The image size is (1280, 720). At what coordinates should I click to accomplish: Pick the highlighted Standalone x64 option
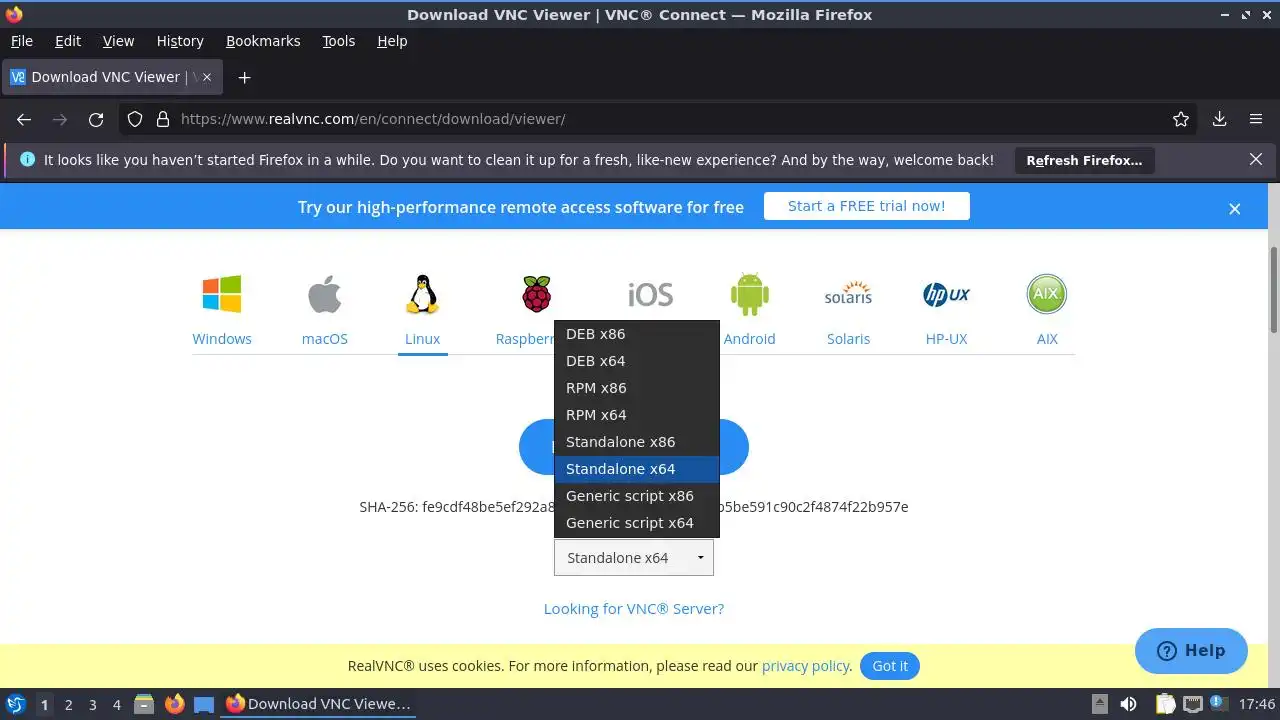click(x=636, y=469)
